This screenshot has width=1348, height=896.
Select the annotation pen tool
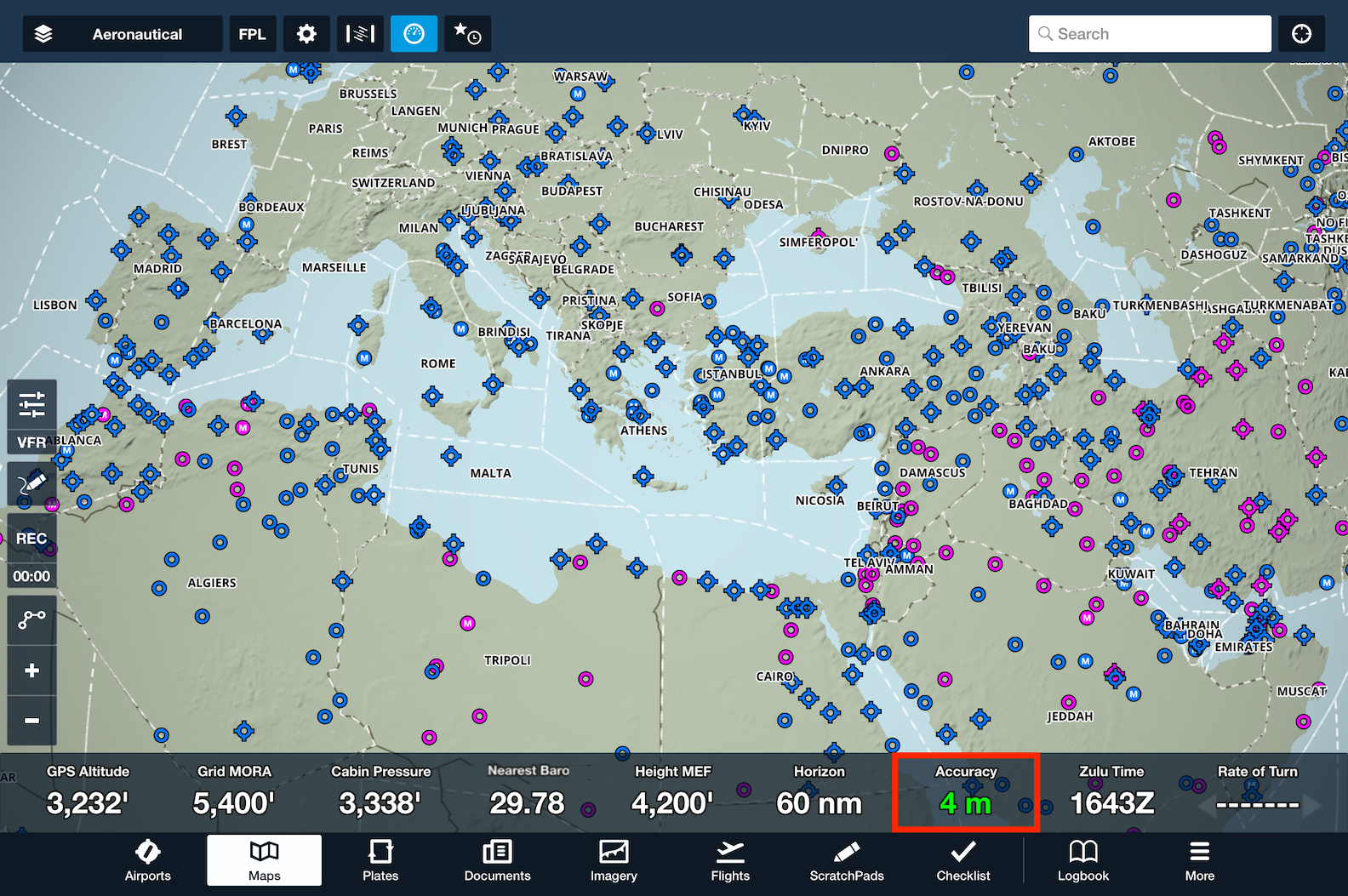[32, 483]
